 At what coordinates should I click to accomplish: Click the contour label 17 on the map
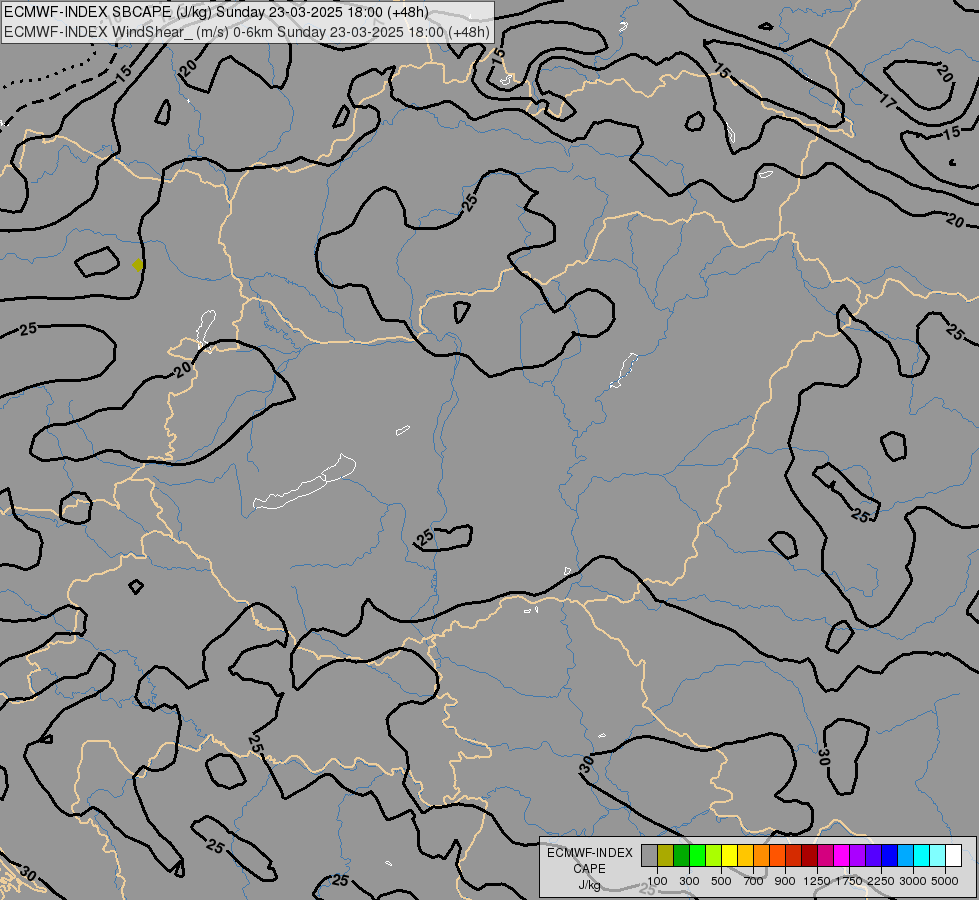888,100
